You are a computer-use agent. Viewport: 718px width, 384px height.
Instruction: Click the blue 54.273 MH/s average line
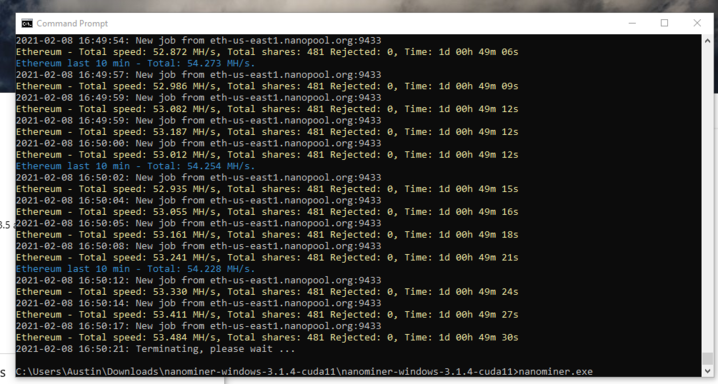[136, 64]
